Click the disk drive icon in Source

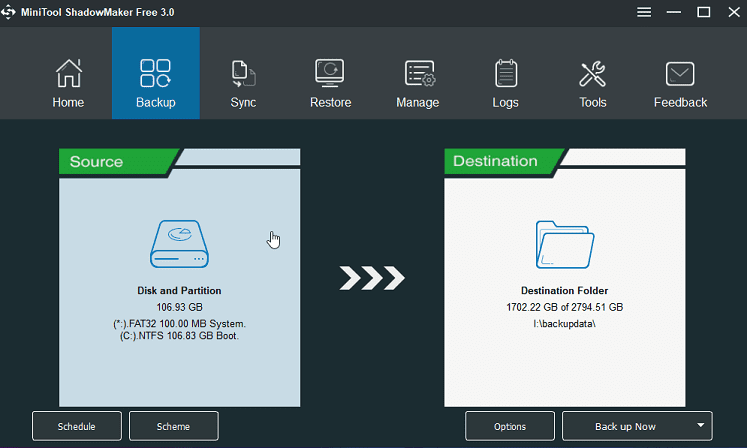(x=179, y=244)
